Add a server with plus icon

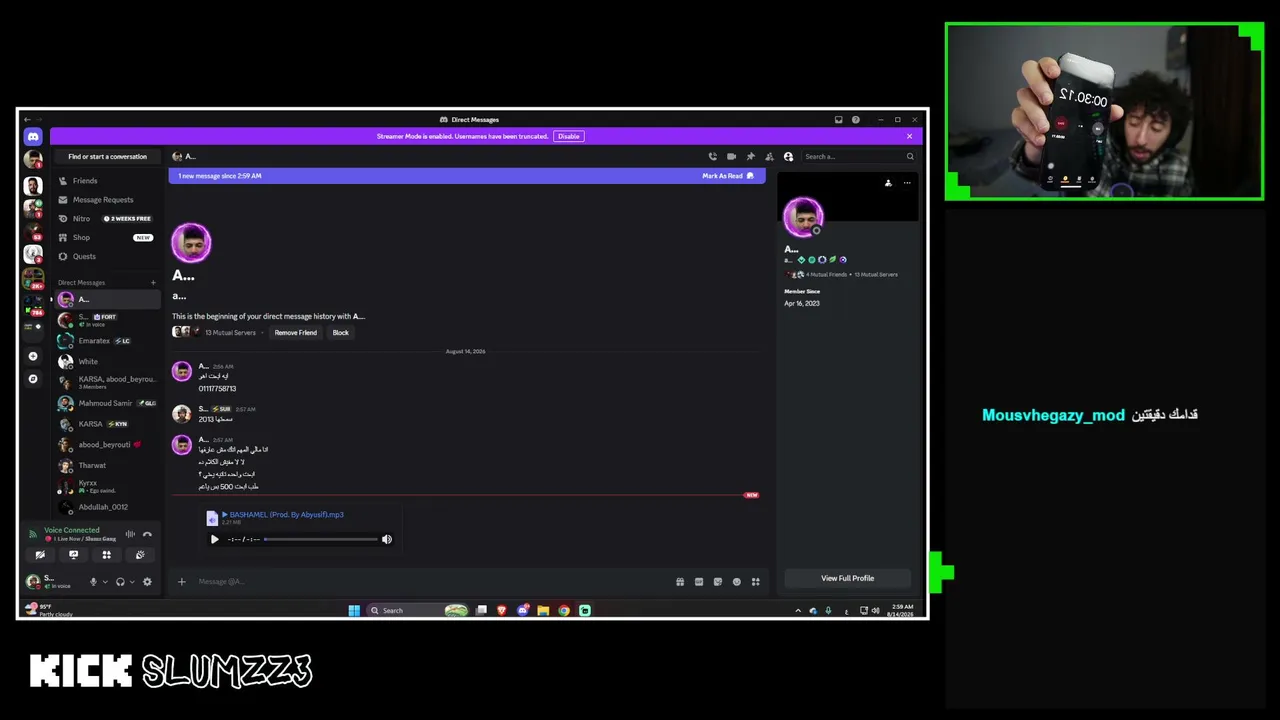point(33,356)
